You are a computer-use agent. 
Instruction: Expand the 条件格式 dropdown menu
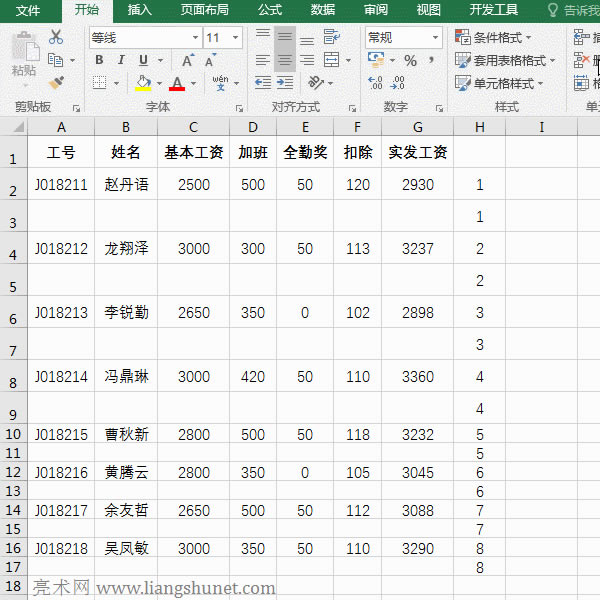(x=502, y=37)
